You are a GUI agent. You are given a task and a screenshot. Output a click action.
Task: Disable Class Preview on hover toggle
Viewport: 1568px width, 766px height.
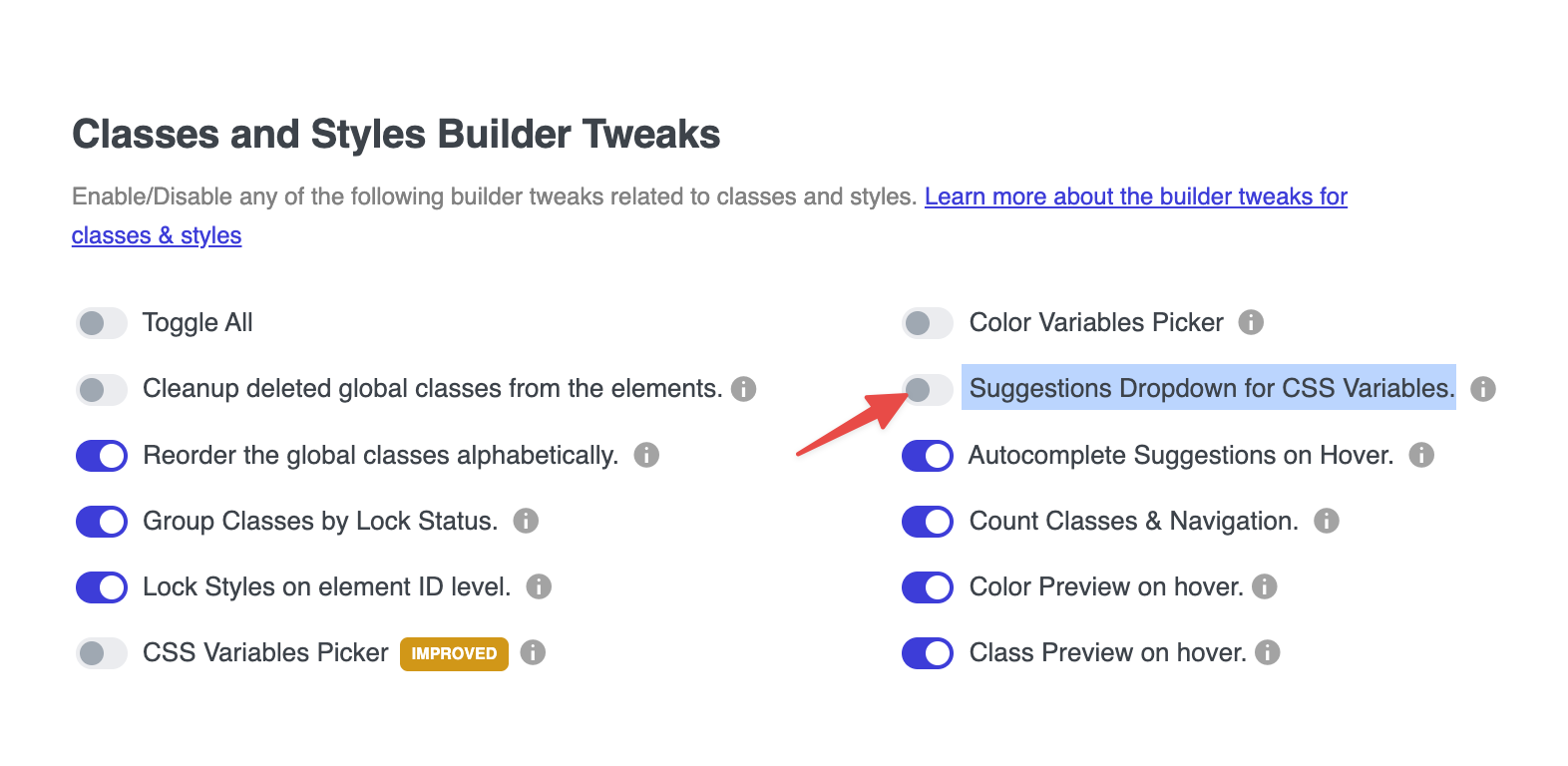pos(928,653)
